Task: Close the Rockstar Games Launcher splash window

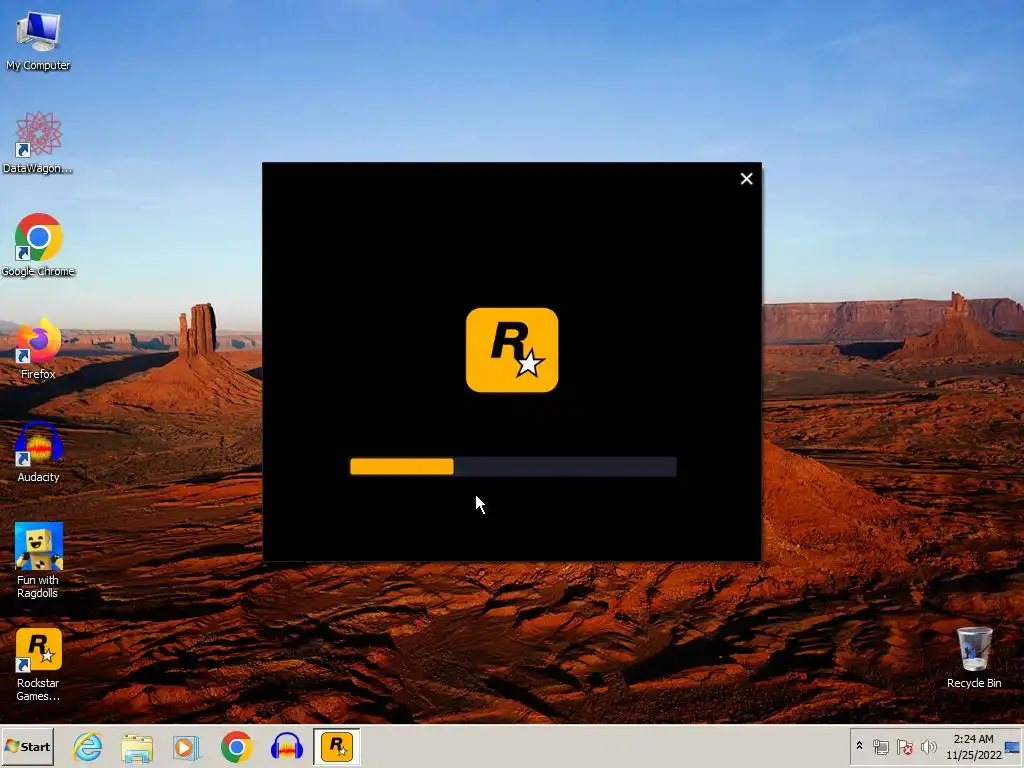Action: [x=746, y=179]
